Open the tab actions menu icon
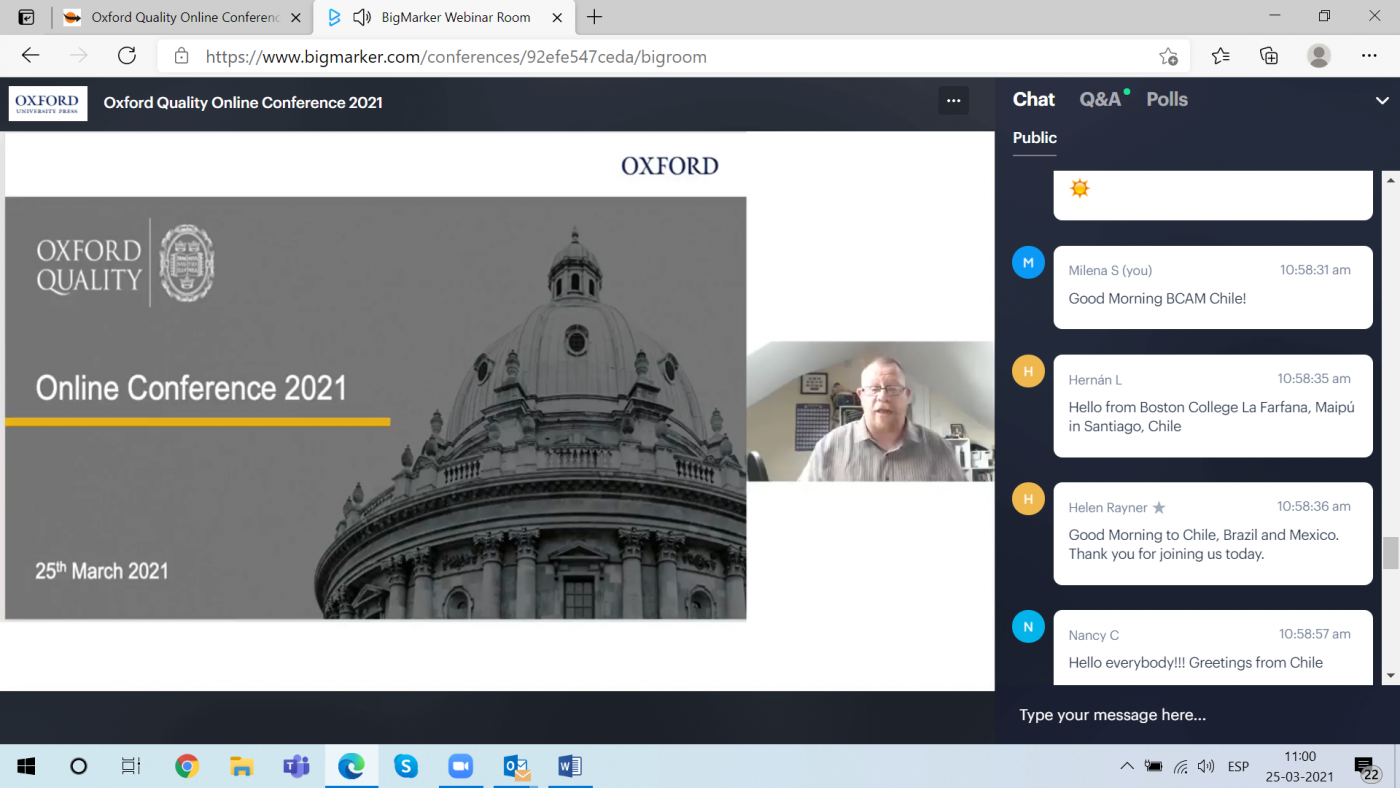Viewport: 1400px width, 788px height. [27, 17]
